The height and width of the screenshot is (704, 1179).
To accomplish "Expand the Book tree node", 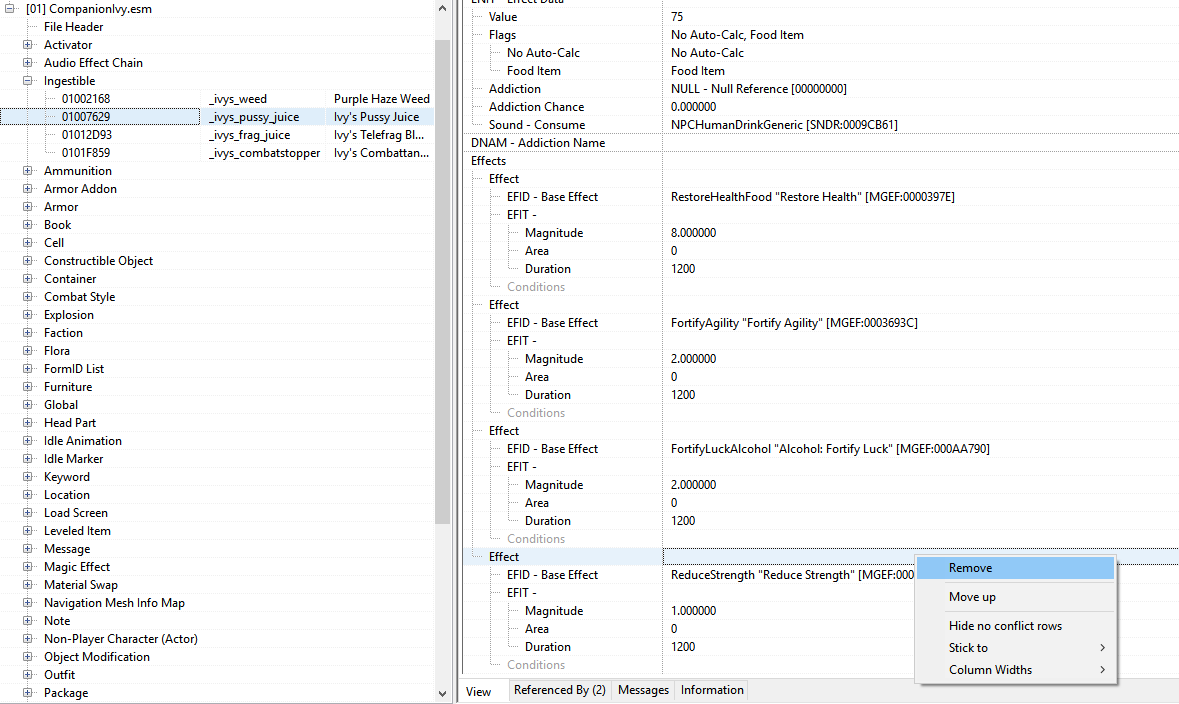I will pyautogui.click(x=28, y=225).
